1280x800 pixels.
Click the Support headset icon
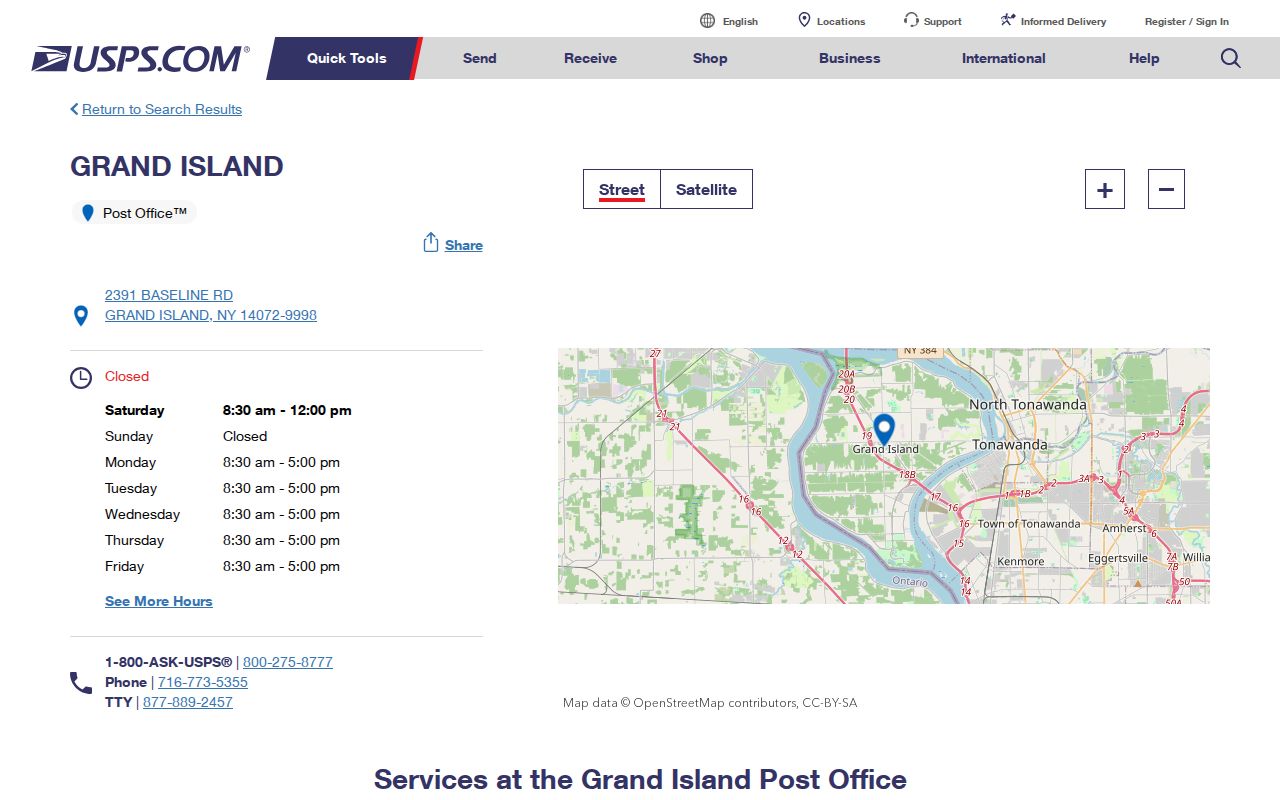pos(911,20)
